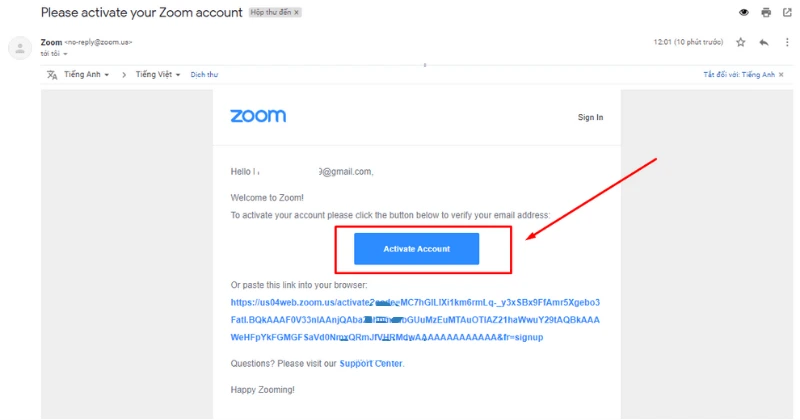Click the us04web.zoom.us activation URL
Screen dimensions: 800x420
(414, 302)
